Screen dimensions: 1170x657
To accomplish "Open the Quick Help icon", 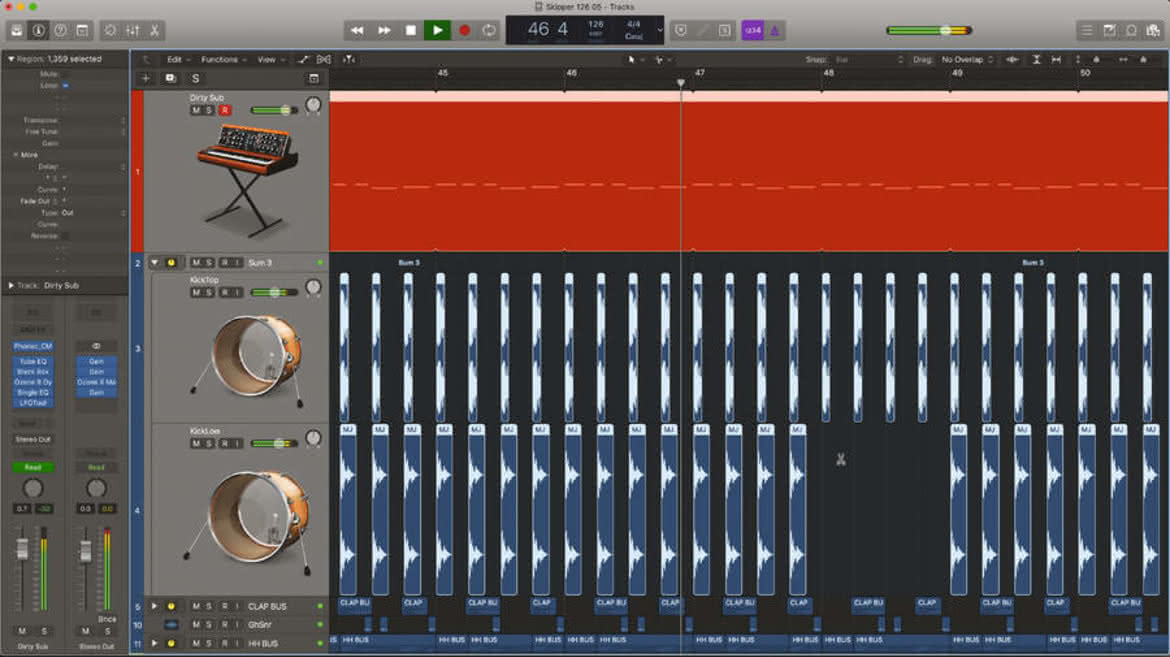I will point(60,31).
